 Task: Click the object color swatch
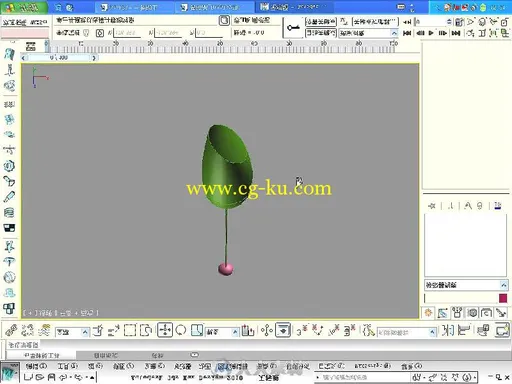click(503, 298)
